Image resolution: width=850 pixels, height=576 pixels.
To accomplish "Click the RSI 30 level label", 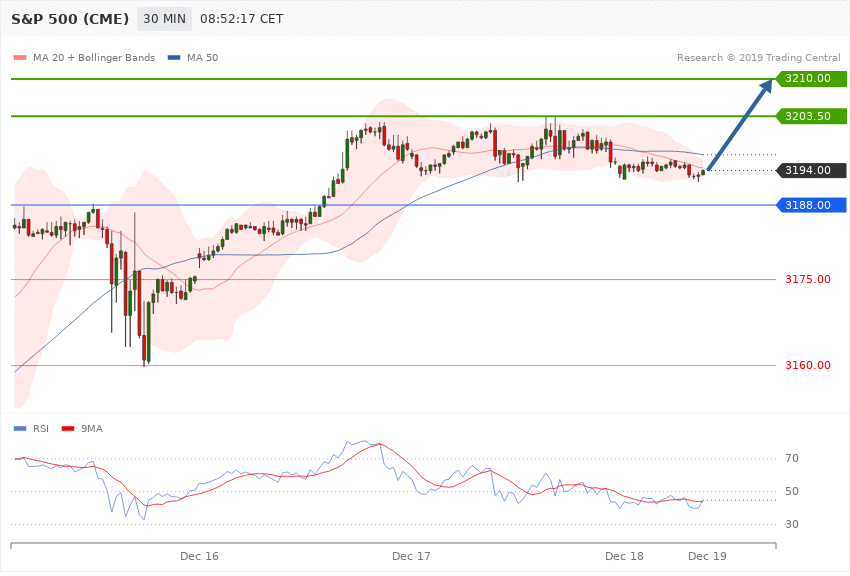I will pos(791,524).
